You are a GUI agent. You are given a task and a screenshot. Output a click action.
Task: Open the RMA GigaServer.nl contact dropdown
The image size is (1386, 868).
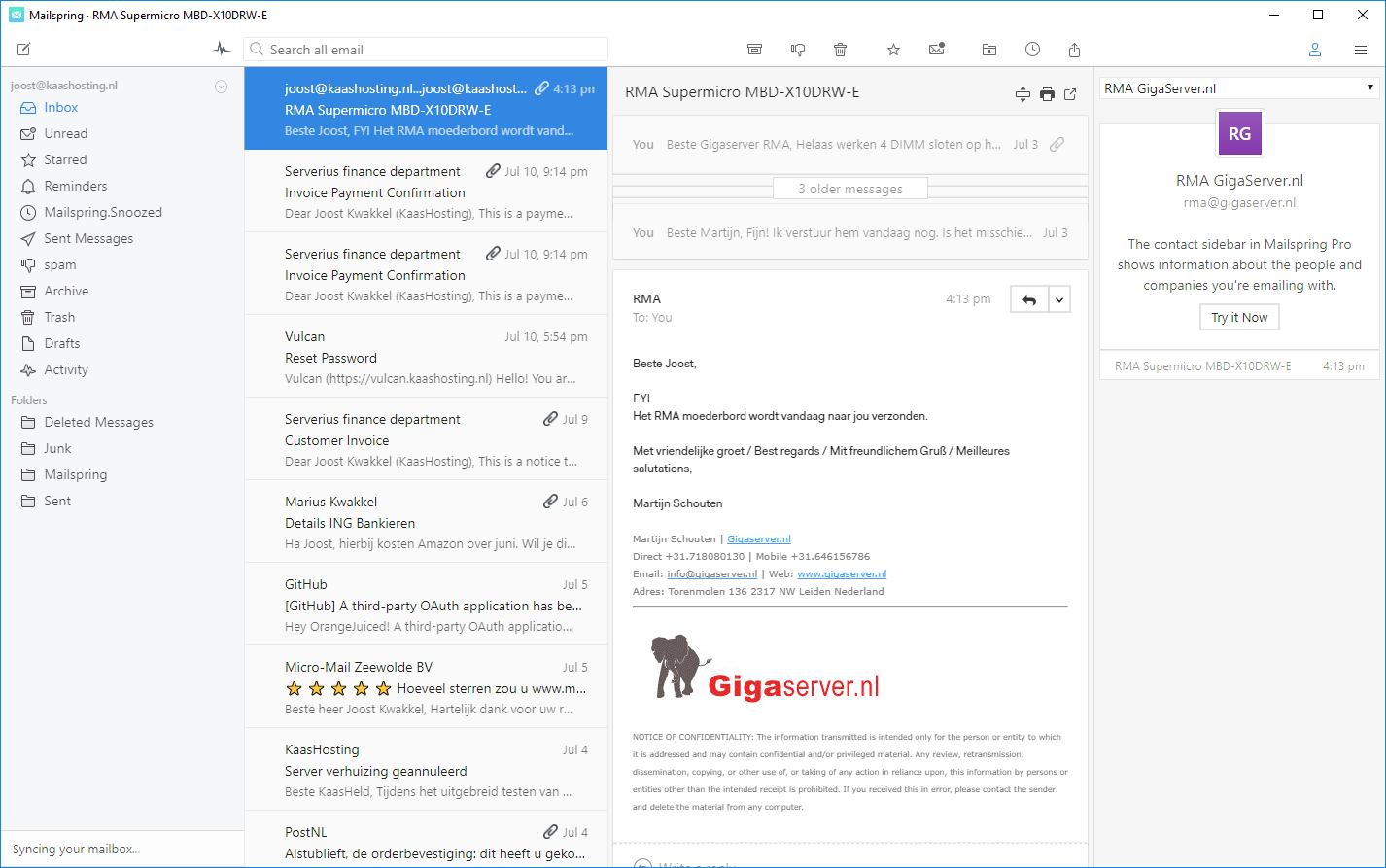click(x=1239, y=88)
